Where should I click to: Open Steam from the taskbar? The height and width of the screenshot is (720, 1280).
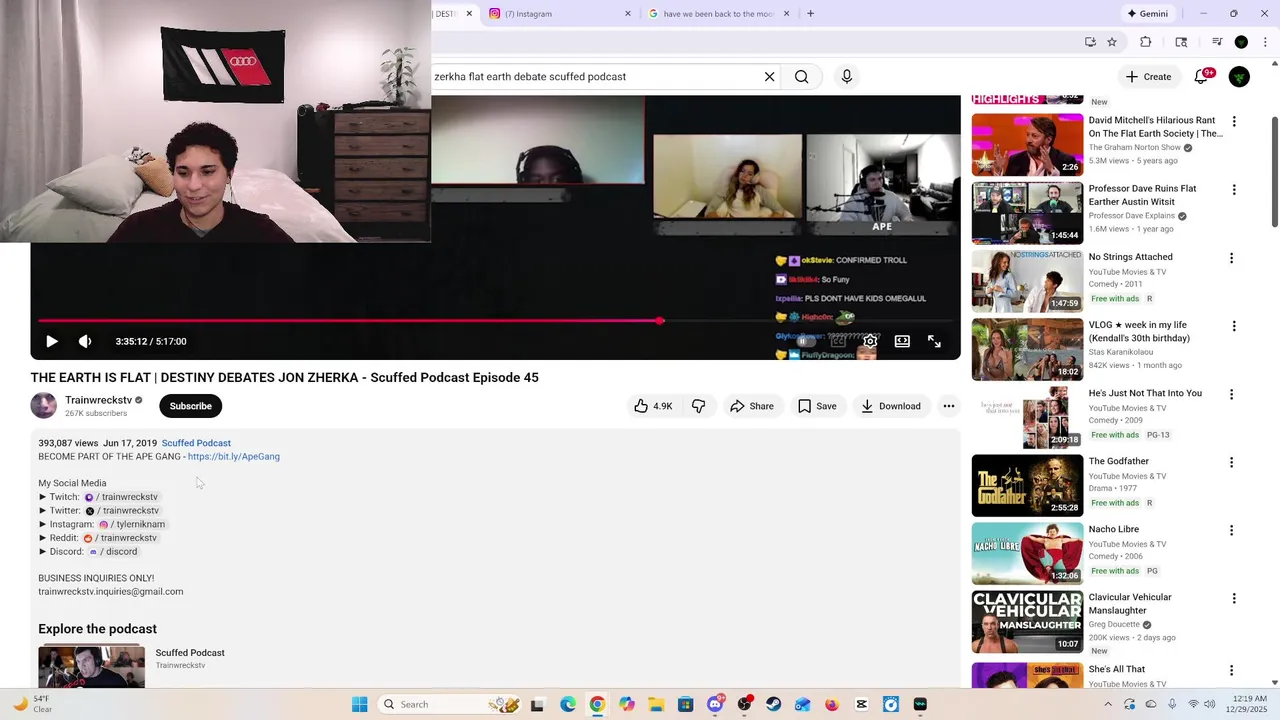pos(773,704)
